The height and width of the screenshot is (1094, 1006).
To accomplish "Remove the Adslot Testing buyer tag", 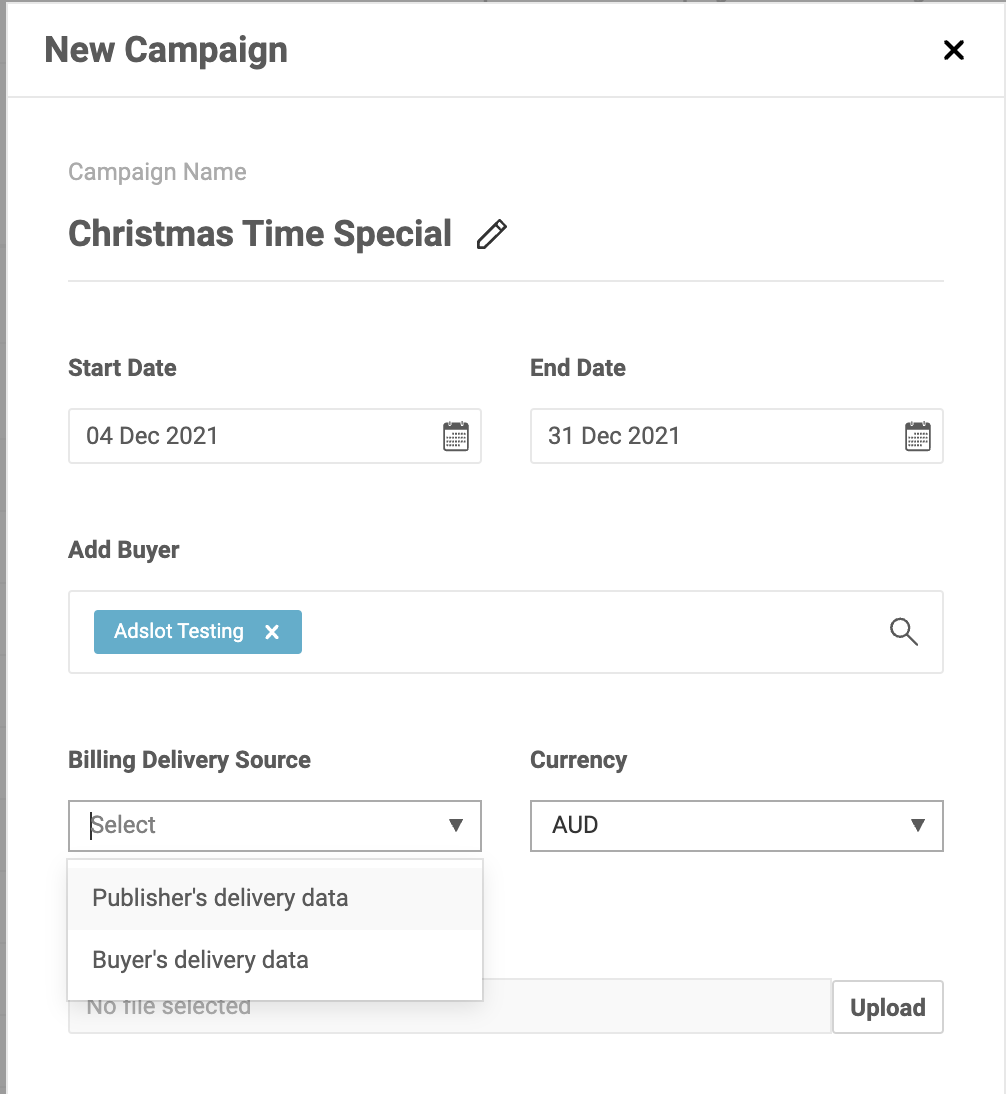I will pos(272,632).
